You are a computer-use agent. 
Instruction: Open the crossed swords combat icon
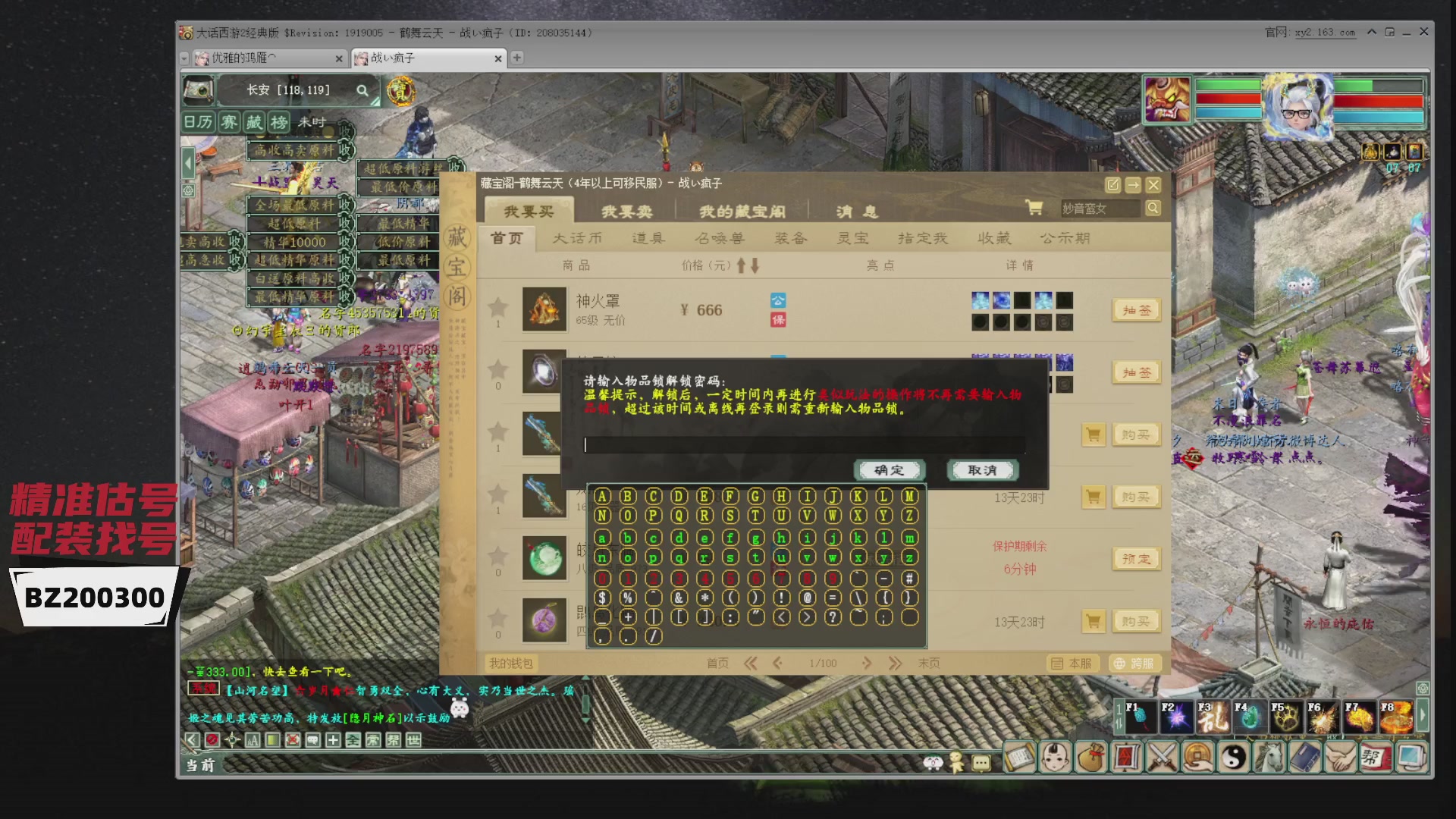(x=1162, y=757)
